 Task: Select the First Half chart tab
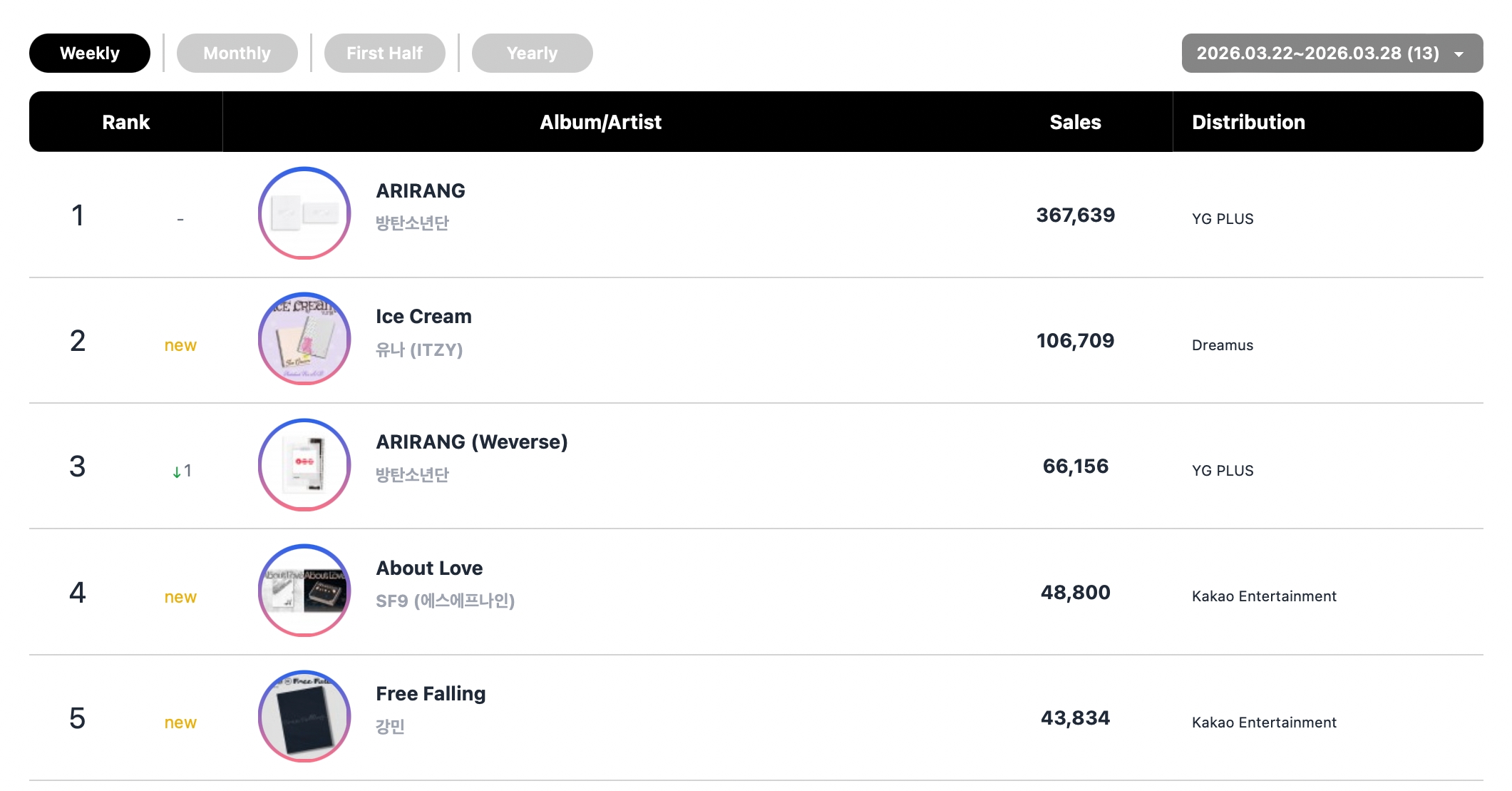coord(384,53)
